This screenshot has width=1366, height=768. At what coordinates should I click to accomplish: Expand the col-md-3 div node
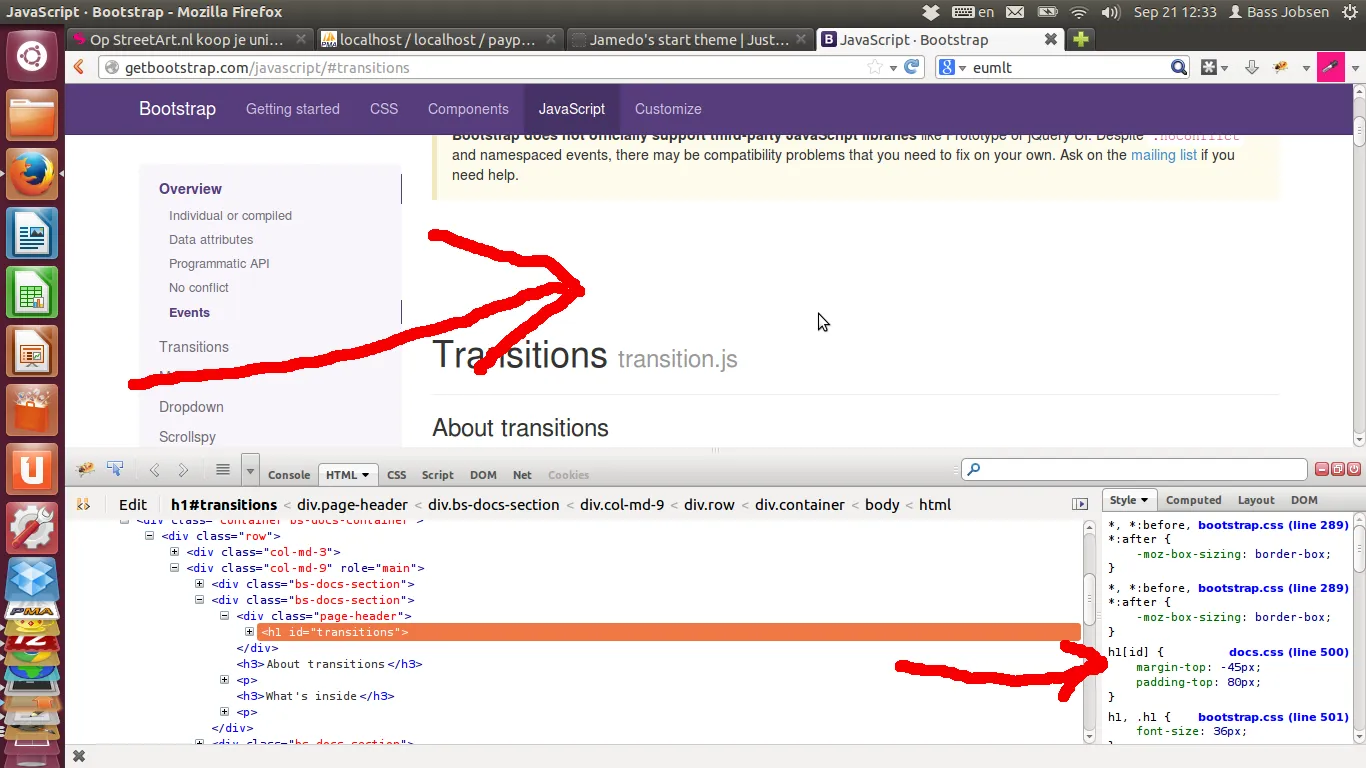pyautogui.click(x=174, y=552)
